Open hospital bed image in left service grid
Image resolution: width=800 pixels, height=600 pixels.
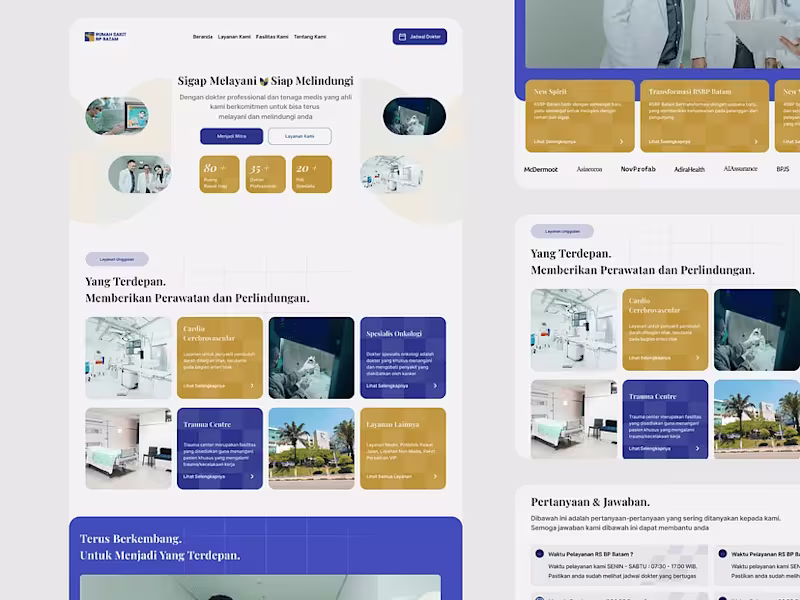pos(128,448)
